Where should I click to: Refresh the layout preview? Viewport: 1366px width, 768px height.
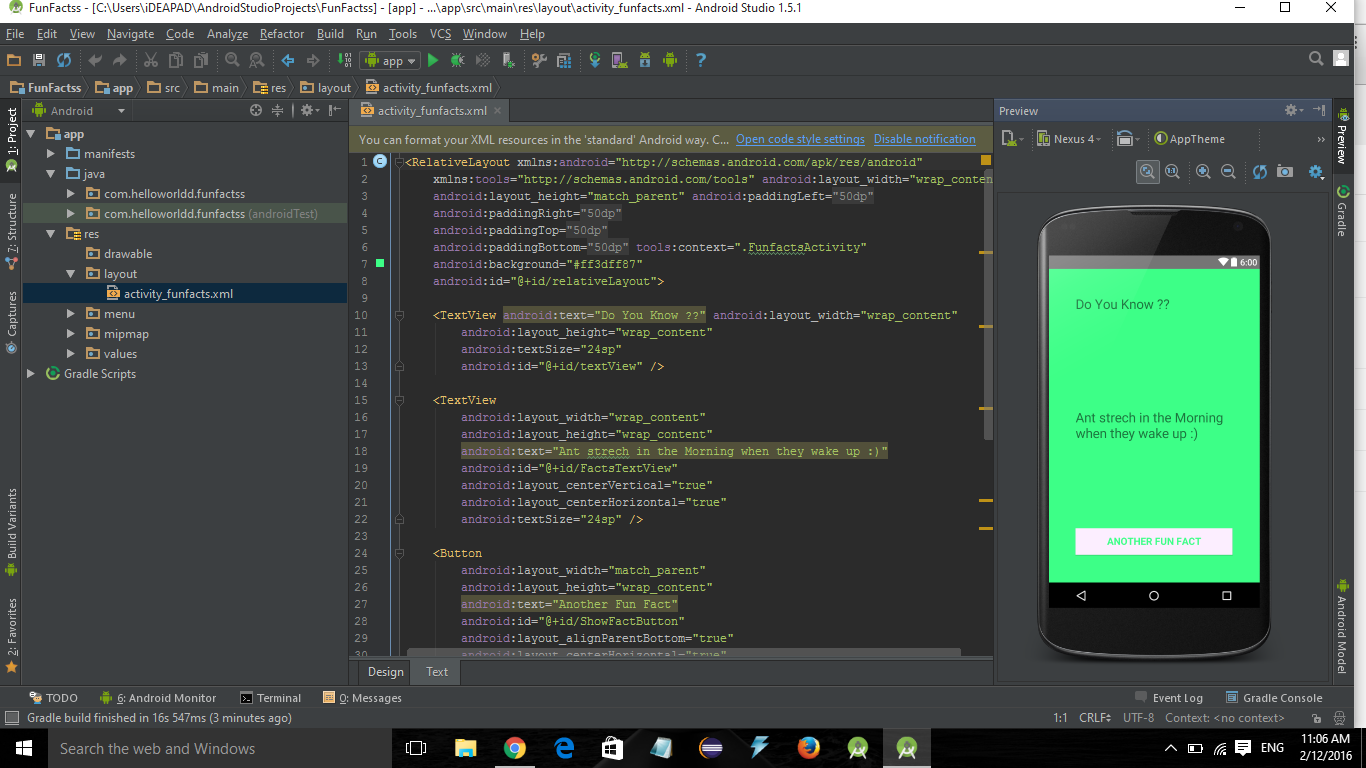pos(1260,172)
